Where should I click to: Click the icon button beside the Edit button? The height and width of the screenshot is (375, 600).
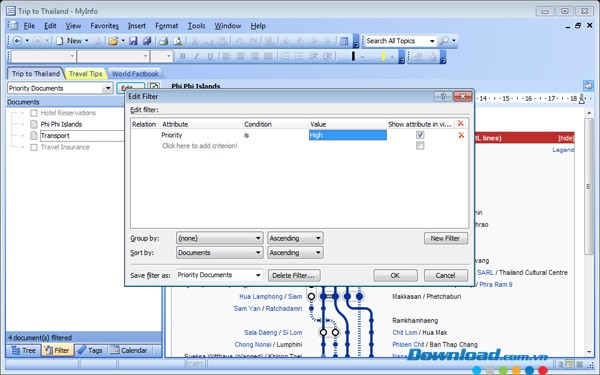(153, 87)
